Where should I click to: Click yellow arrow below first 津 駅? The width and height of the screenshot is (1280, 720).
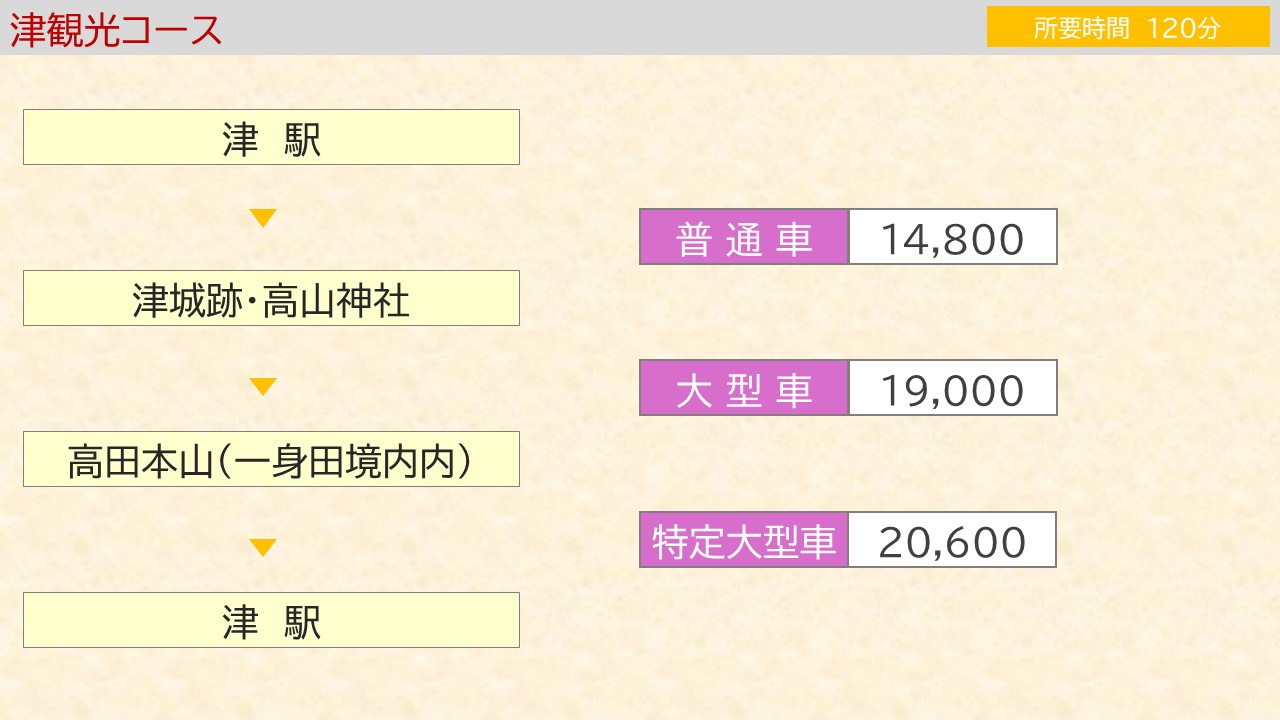point(263,218)
